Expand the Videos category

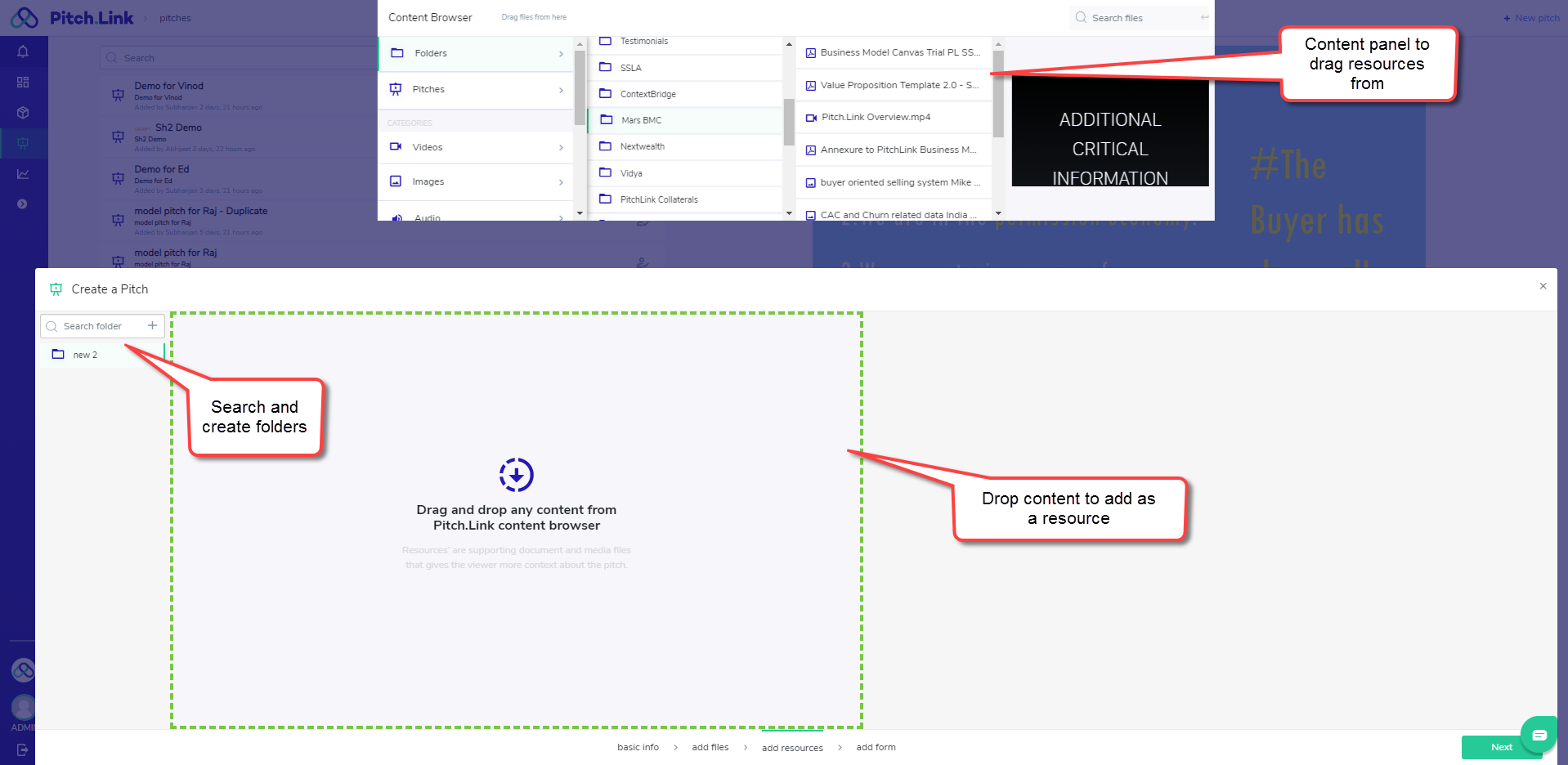(x=477, y=147)
